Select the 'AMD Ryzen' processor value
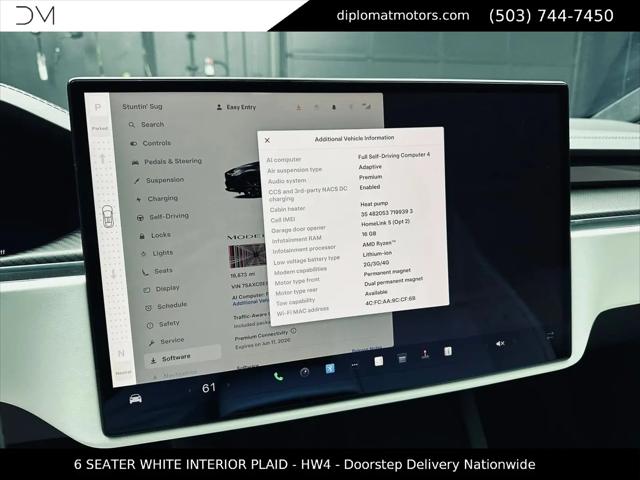Viewport: 640px width, 480px height. click(x=379, y=243)
